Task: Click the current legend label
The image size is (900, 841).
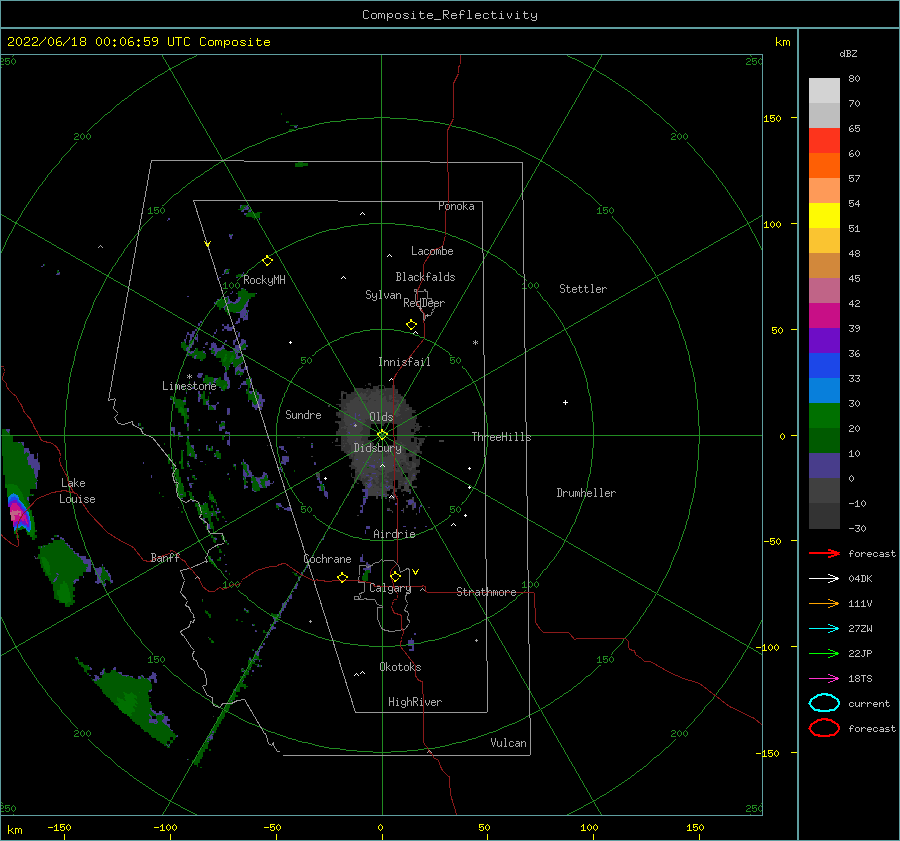Action: [x=869, y=704]
